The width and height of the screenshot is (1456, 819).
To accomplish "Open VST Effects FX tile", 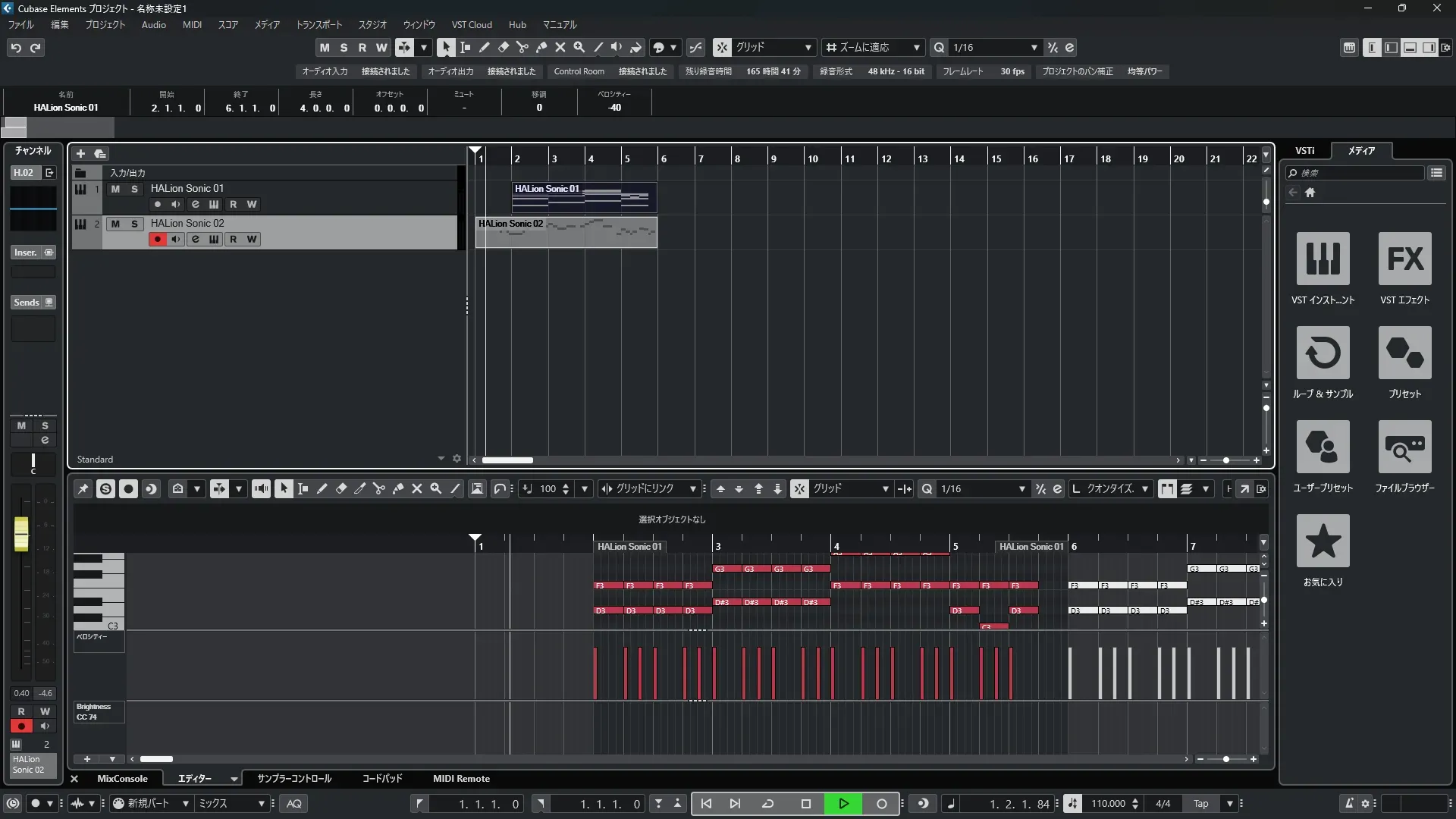I will (1404, 259).
